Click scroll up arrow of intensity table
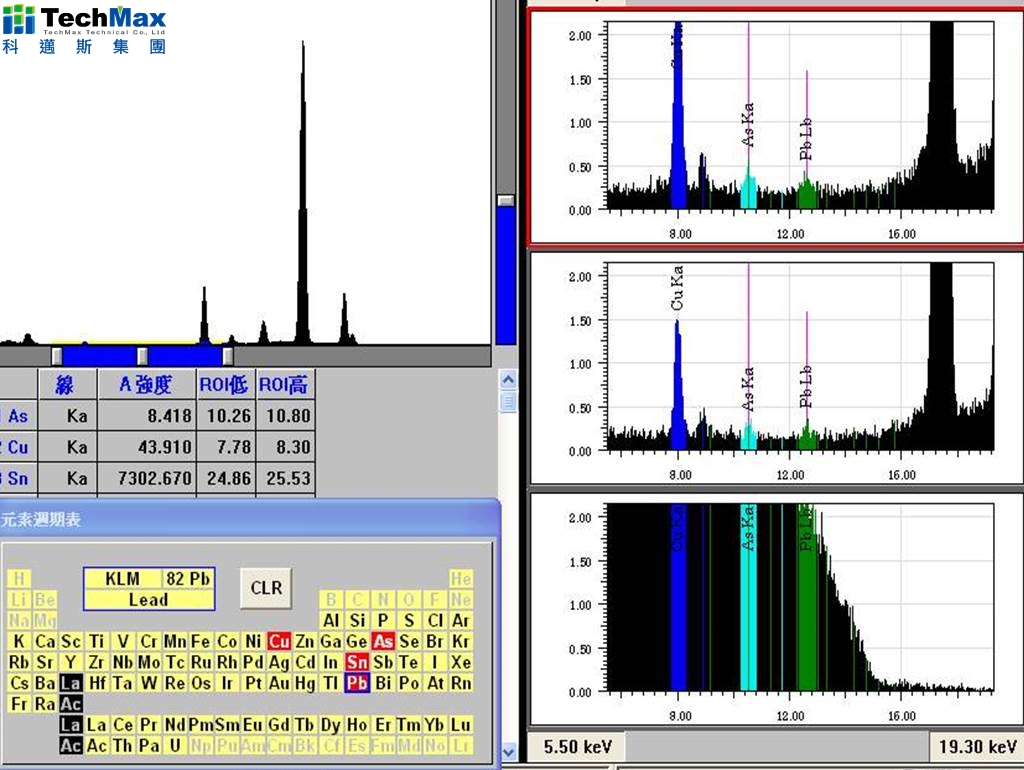 (508, 379)
